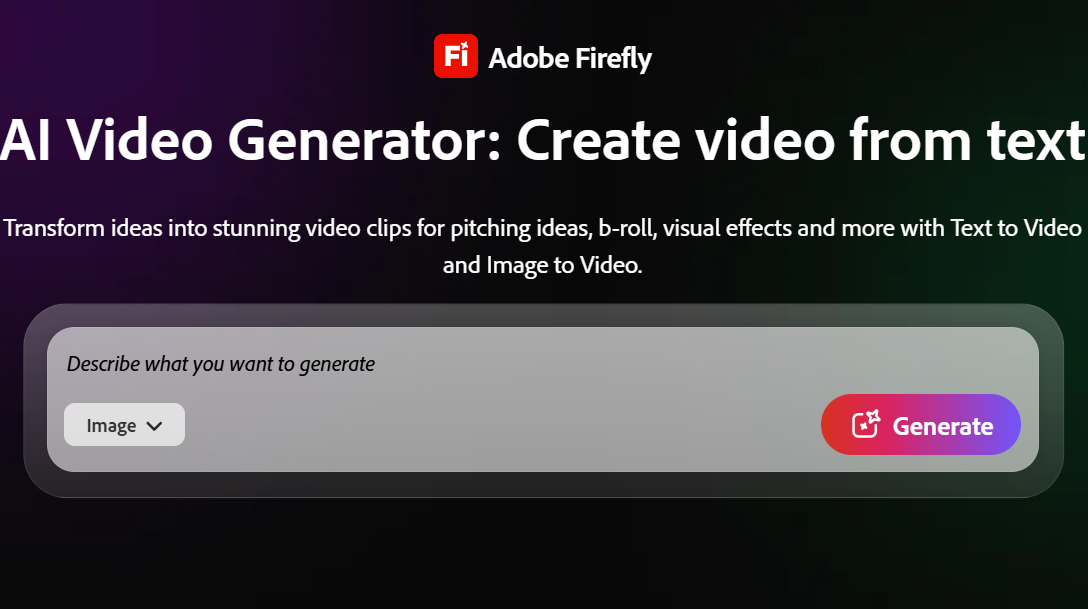
Task: Click the sparkle icon on Generate button
Action: (x=866, y=424)
